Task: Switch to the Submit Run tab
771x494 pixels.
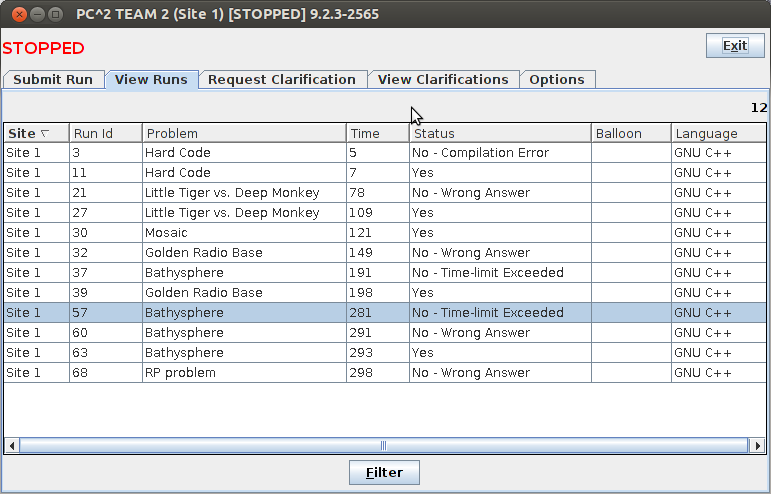Action: 53,80
